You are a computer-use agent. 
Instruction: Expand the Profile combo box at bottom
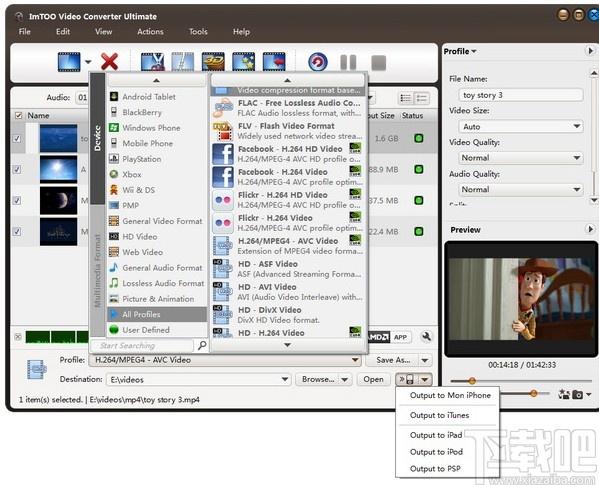point(355,360)
